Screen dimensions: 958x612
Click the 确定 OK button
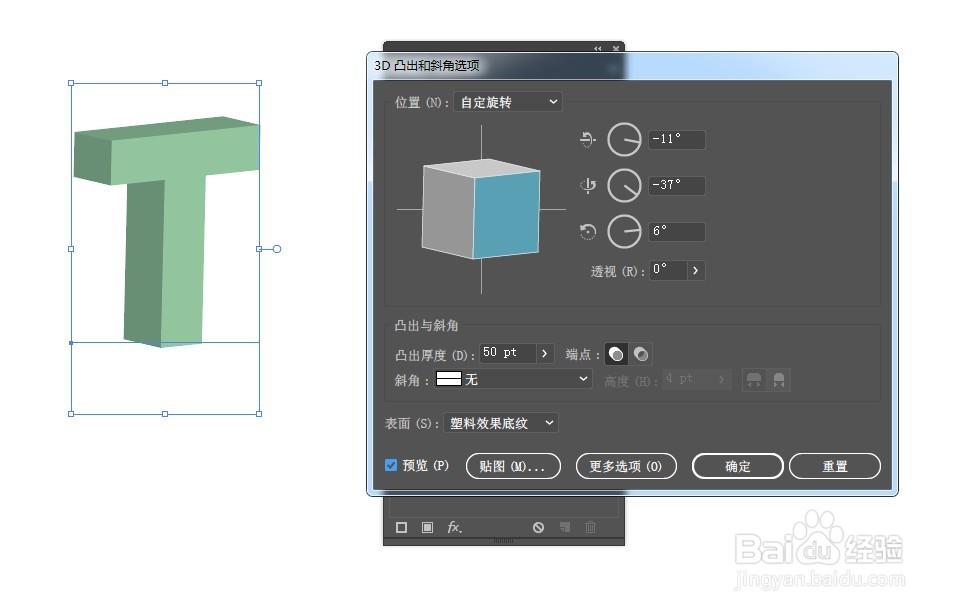click(737, 466)
